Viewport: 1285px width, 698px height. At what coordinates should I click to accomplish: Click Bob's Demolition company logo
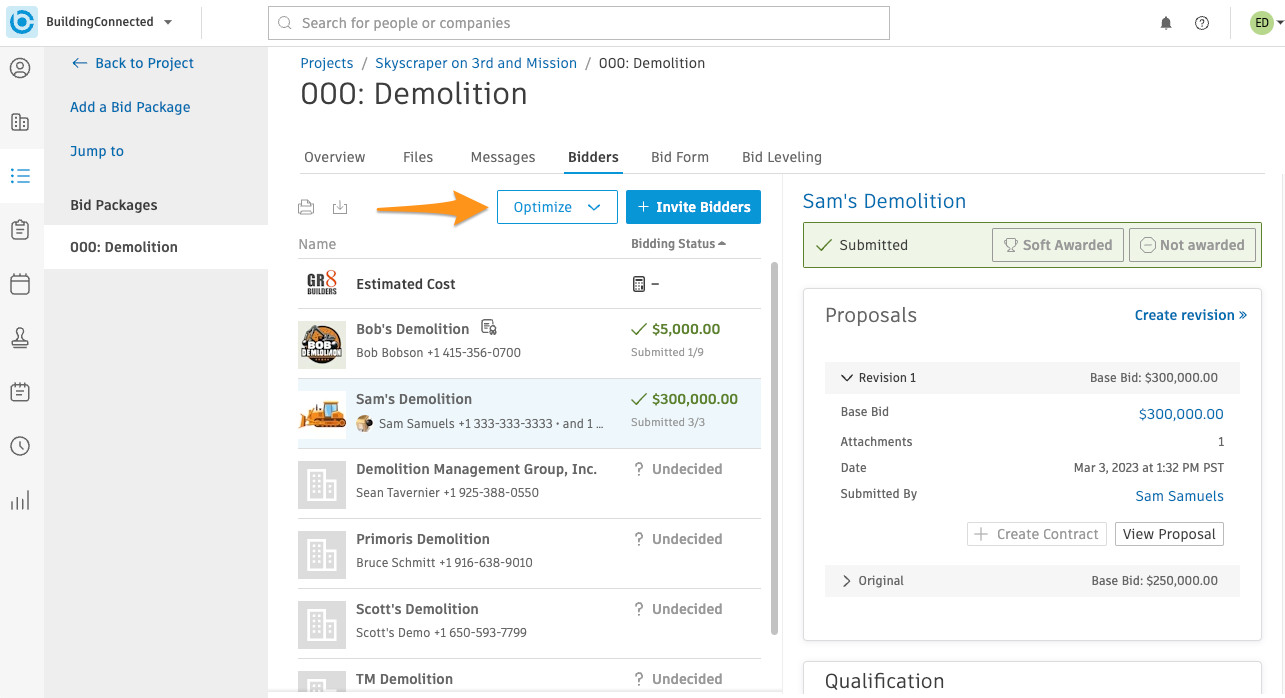pyautogui.click(x=322, y=344)
